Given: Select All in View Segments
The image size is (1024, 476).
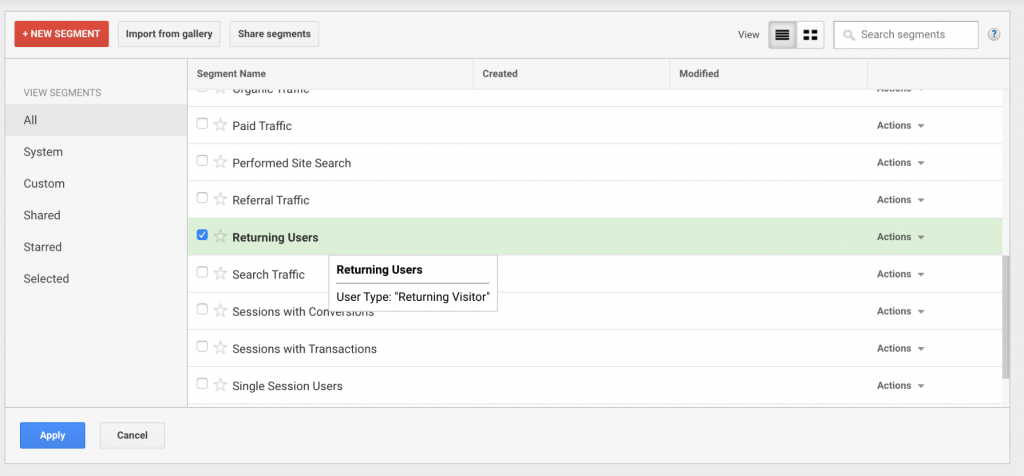Looking at the screenshot, I should pyautogui.click(x=97, y=120).
